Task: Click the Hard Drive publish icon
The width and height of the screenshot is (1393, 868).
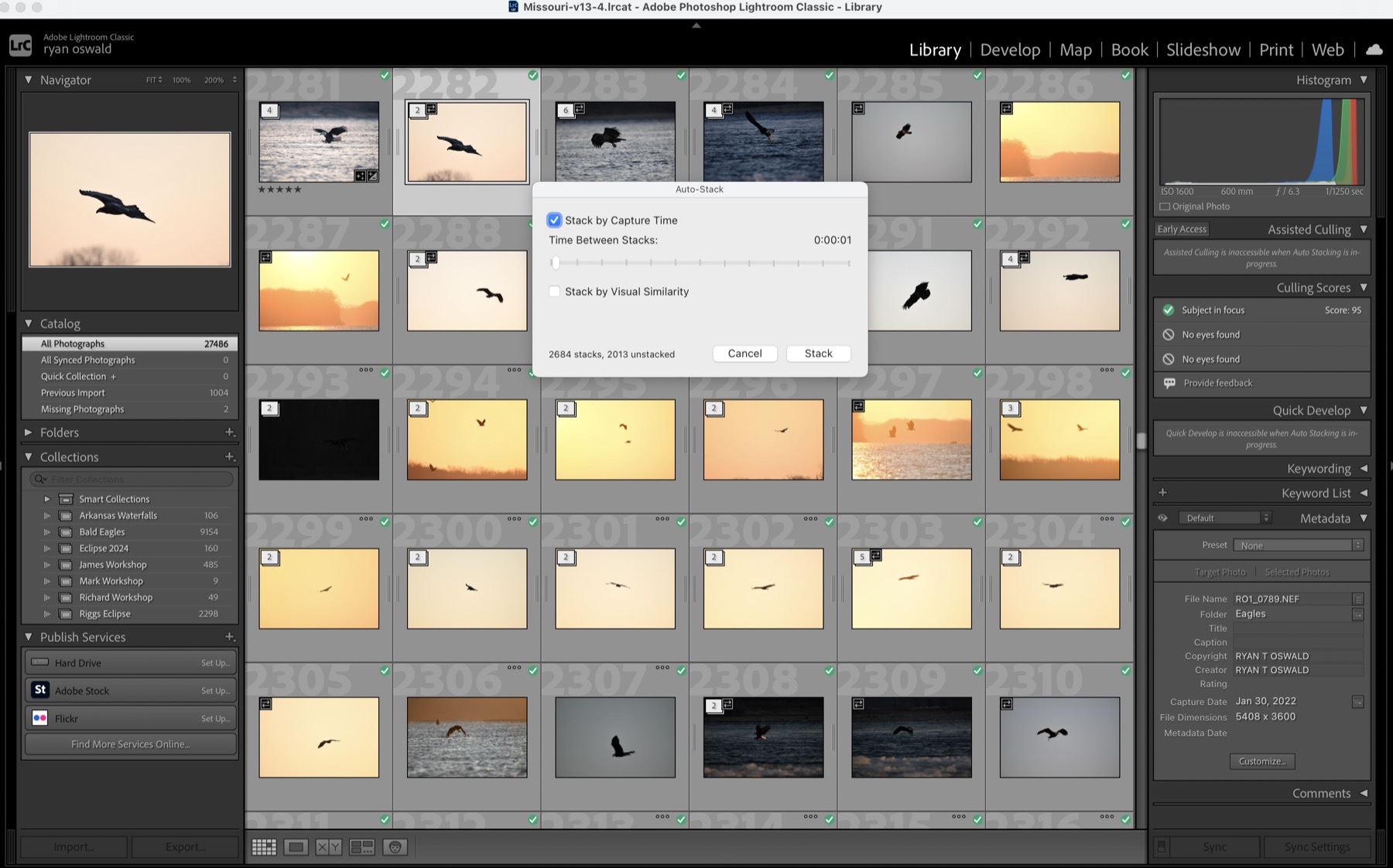Action: click(x=40, y=662)
